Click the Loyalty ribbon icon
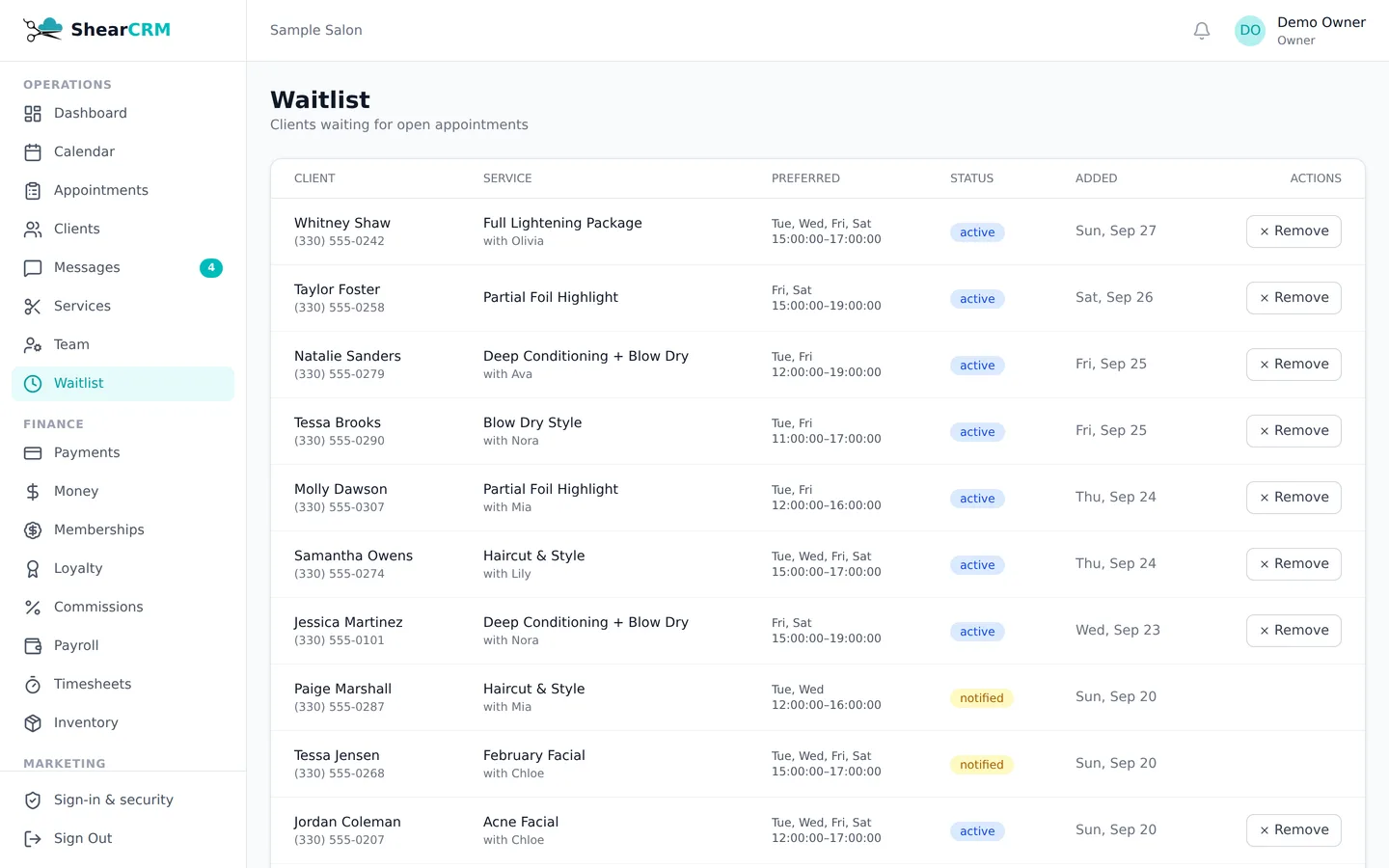This screenshot has height=868, width=1389. (33, 569)
